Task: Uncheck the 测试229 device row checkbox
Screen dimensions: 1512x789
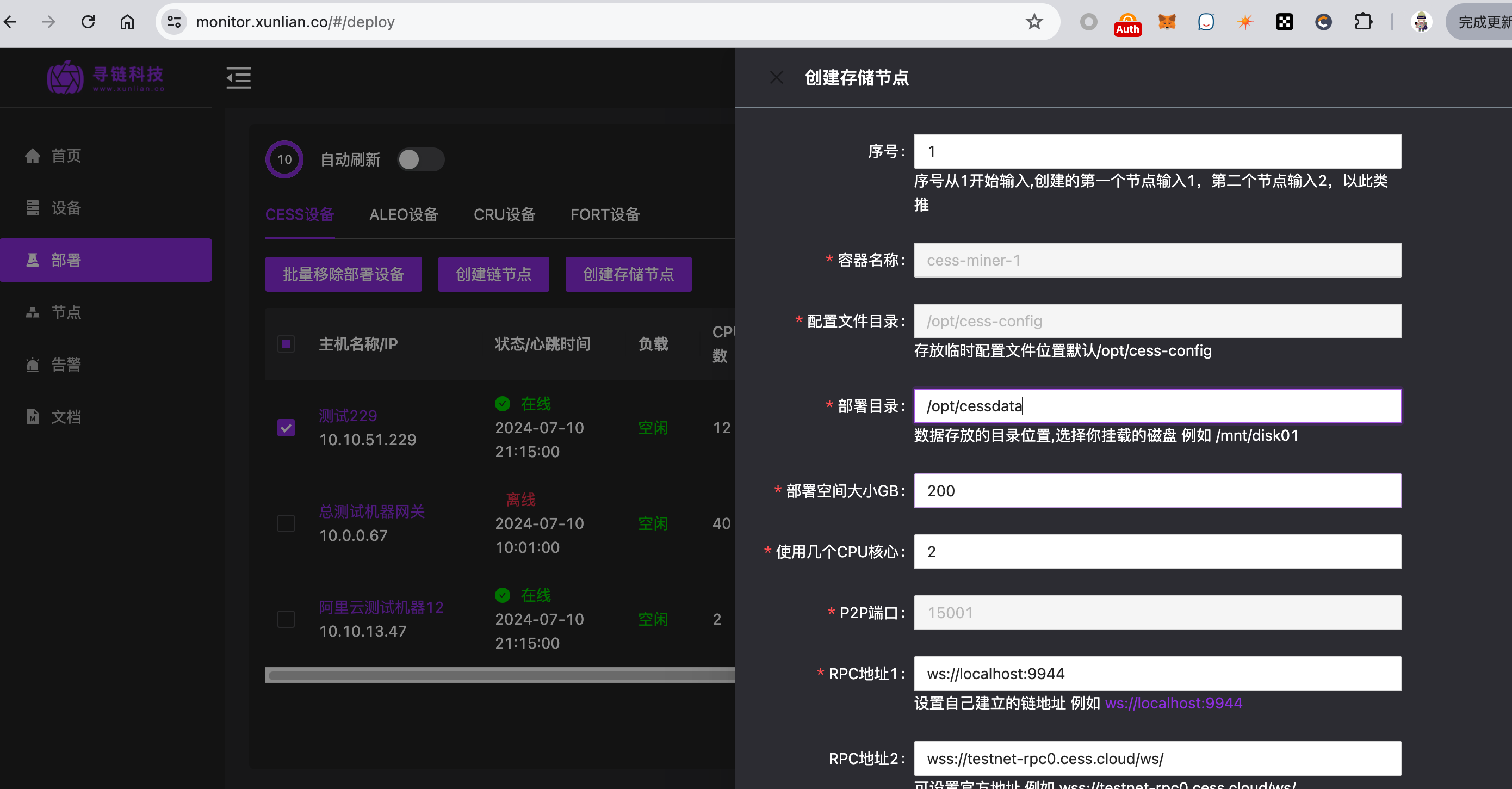Action: click(x=286, y=427)
